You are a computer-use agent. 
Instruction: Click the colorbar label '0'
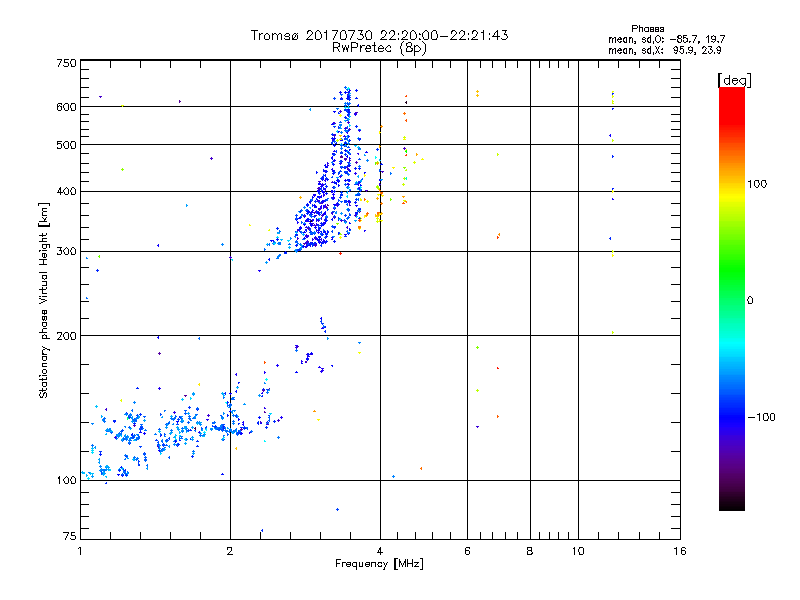[749, 301]
